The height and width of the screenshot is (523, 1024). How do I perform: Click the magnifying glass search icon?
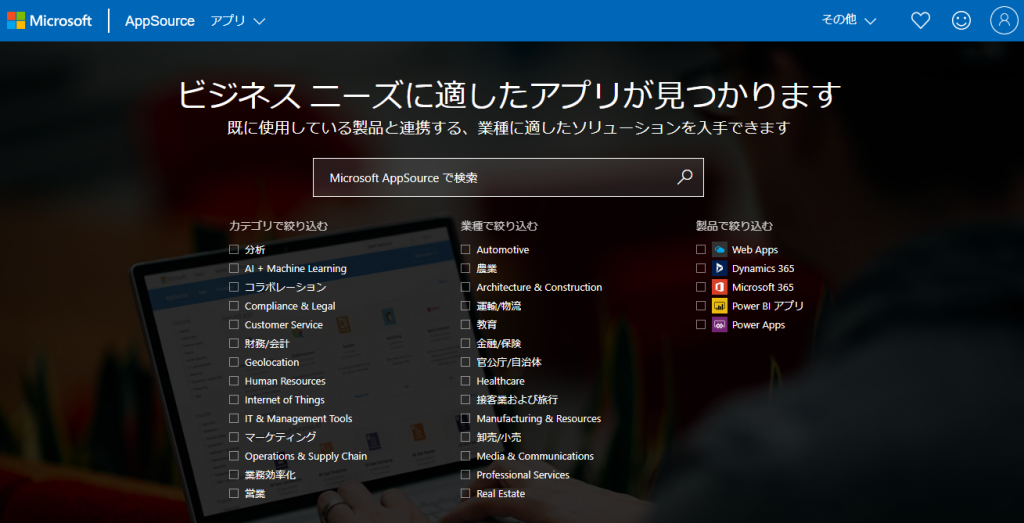click(x=685, y=177)
